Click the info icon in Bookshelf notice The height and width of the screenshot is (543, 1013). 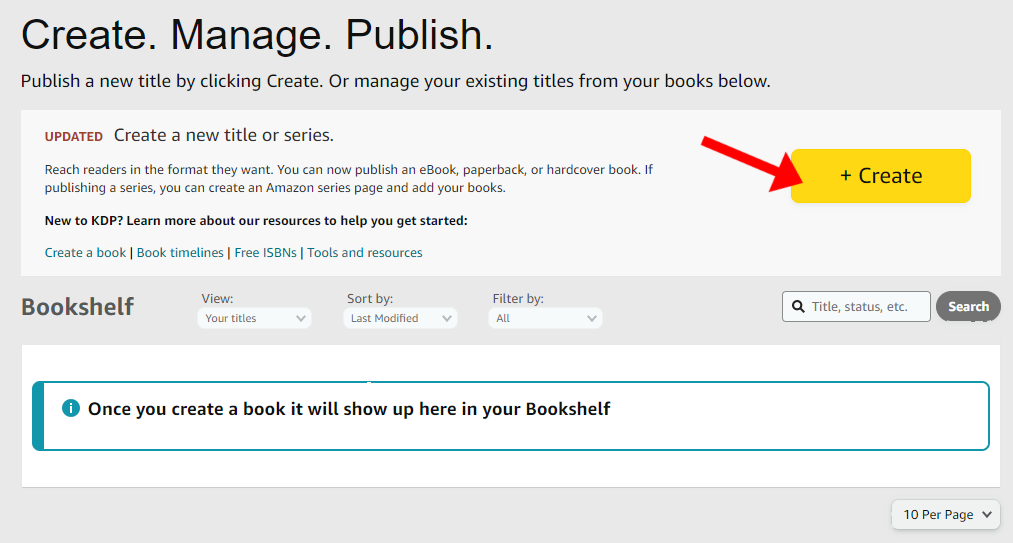(x=70, y=408)
